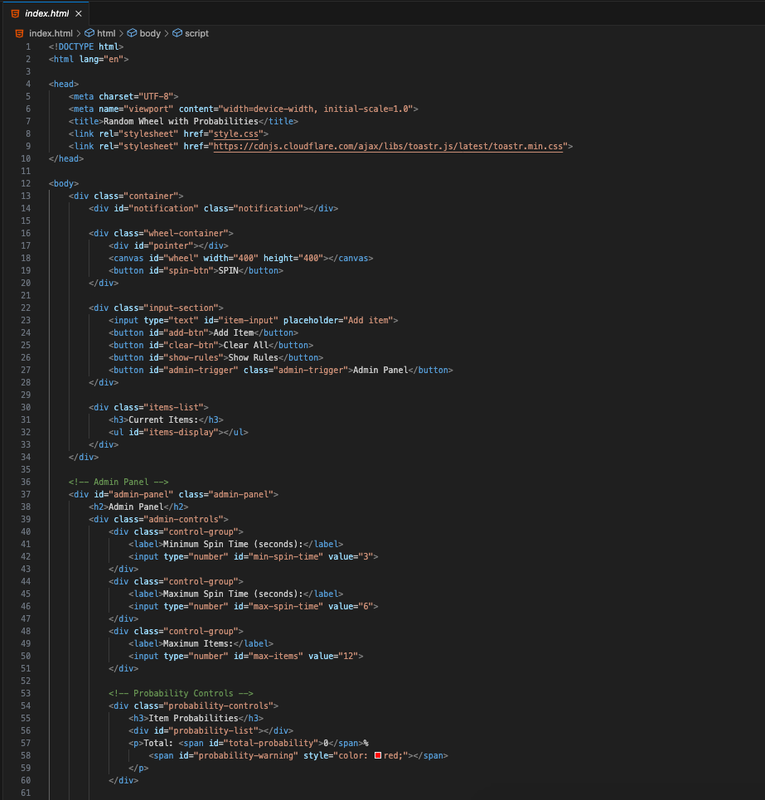Click "Maximum Items:" label text
765x800 pixels.
[x=198, y=644]
